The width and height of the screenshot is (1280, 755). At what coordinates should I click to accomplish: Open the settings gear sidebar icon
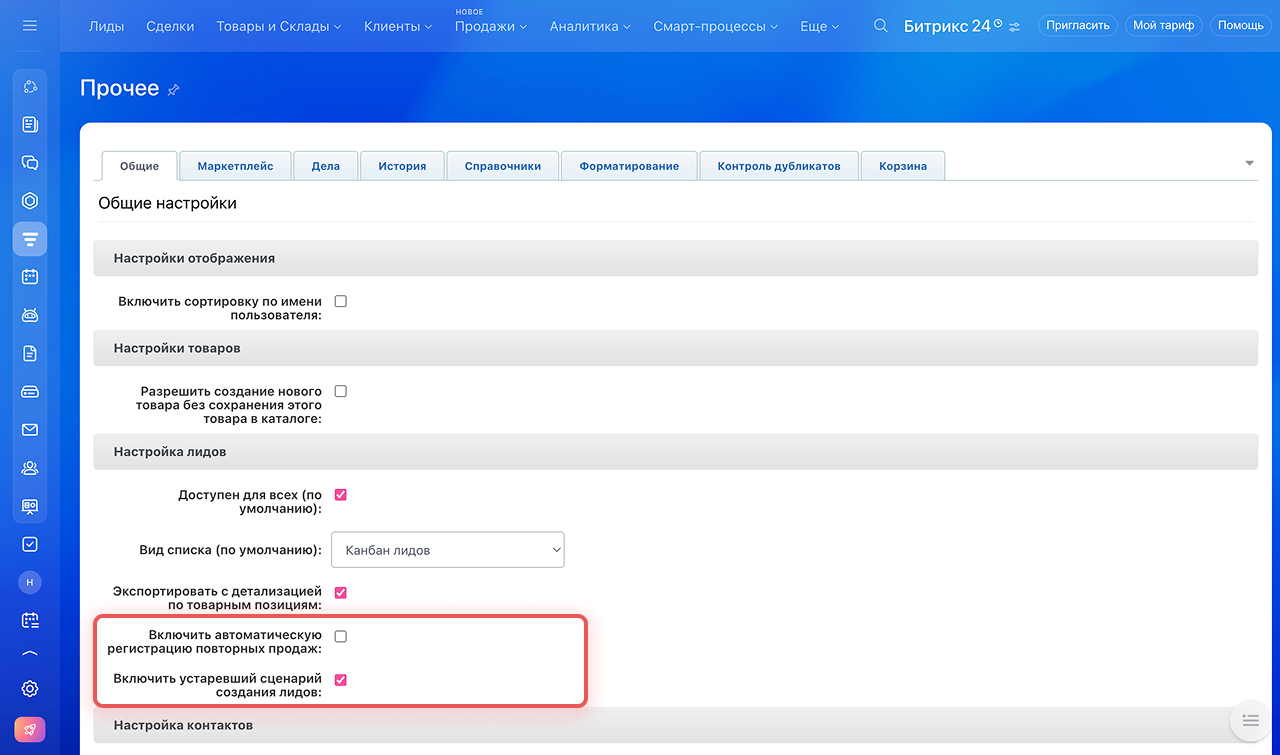point(30,689)
